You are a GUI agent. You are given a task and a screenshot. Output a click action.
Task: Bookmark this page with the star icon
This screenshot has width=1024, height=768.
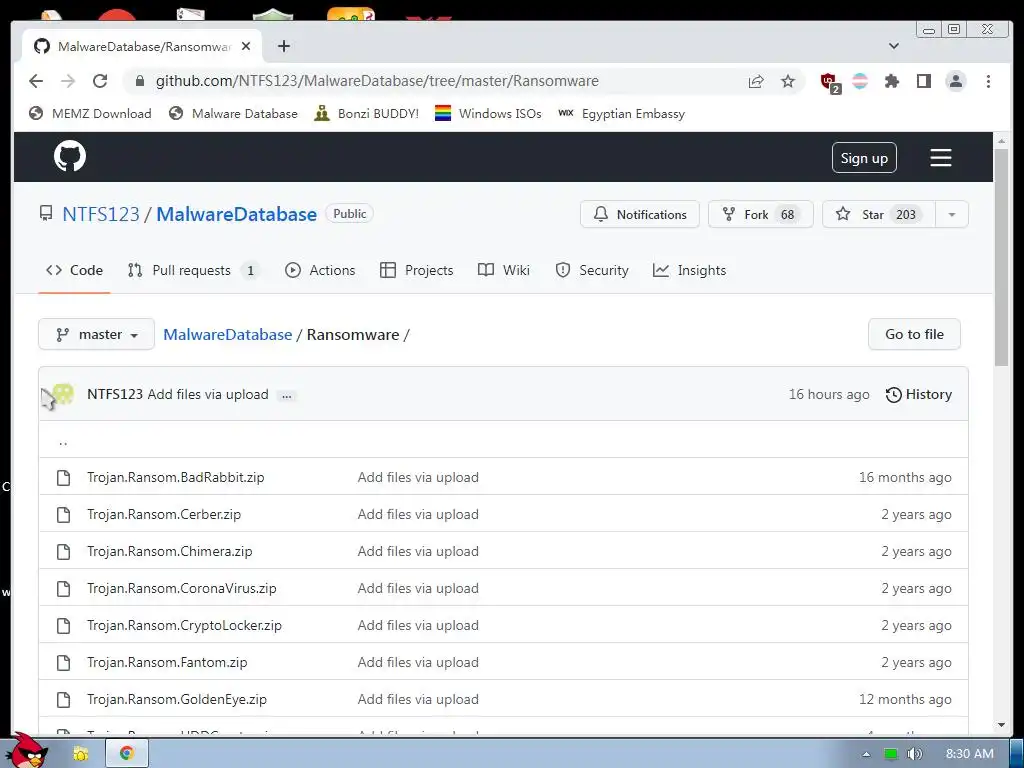788,81
